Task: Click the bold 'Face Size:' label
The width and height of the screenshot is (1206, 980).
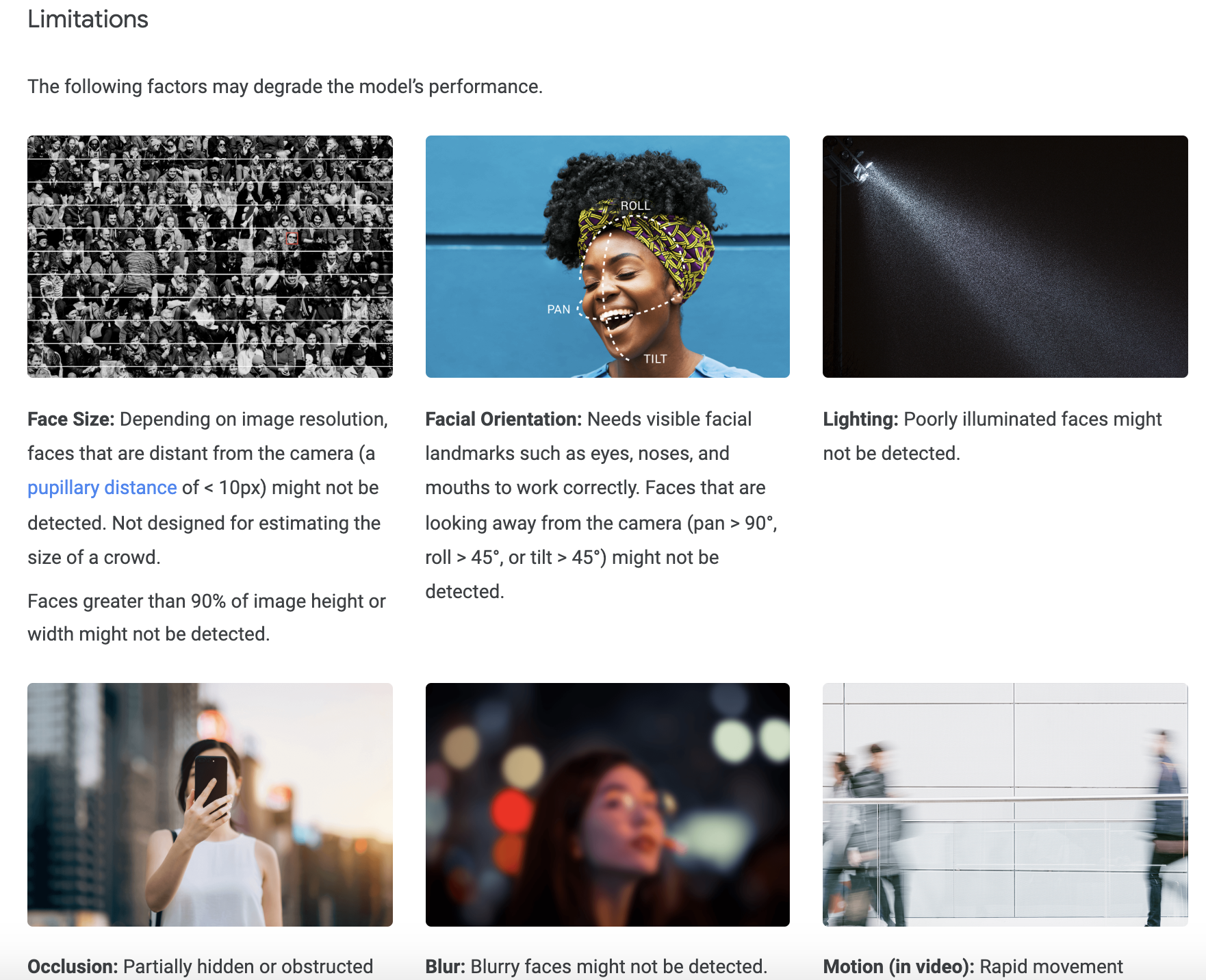Action: click(x=70, y=420)
